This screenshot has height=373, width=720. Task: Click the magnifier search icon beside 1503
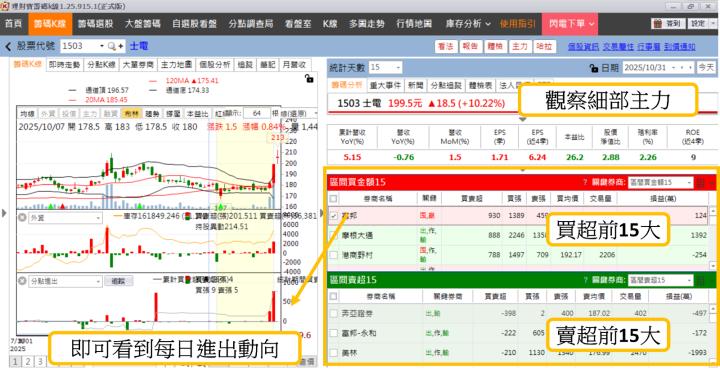click(112, 46)
